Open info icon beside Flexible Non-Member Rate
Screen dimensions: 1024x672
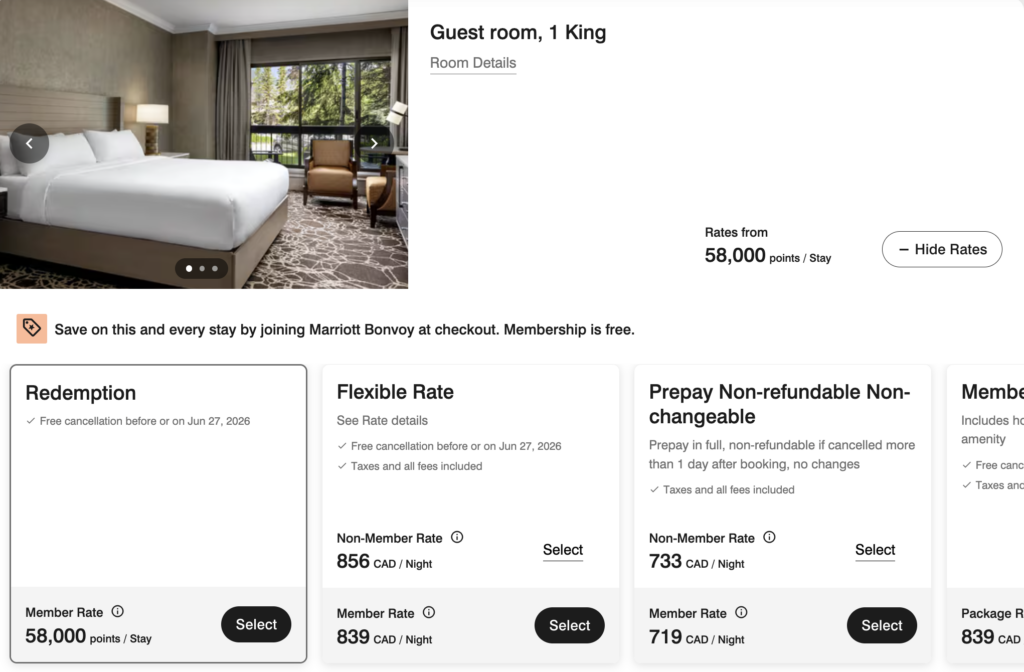457,537
